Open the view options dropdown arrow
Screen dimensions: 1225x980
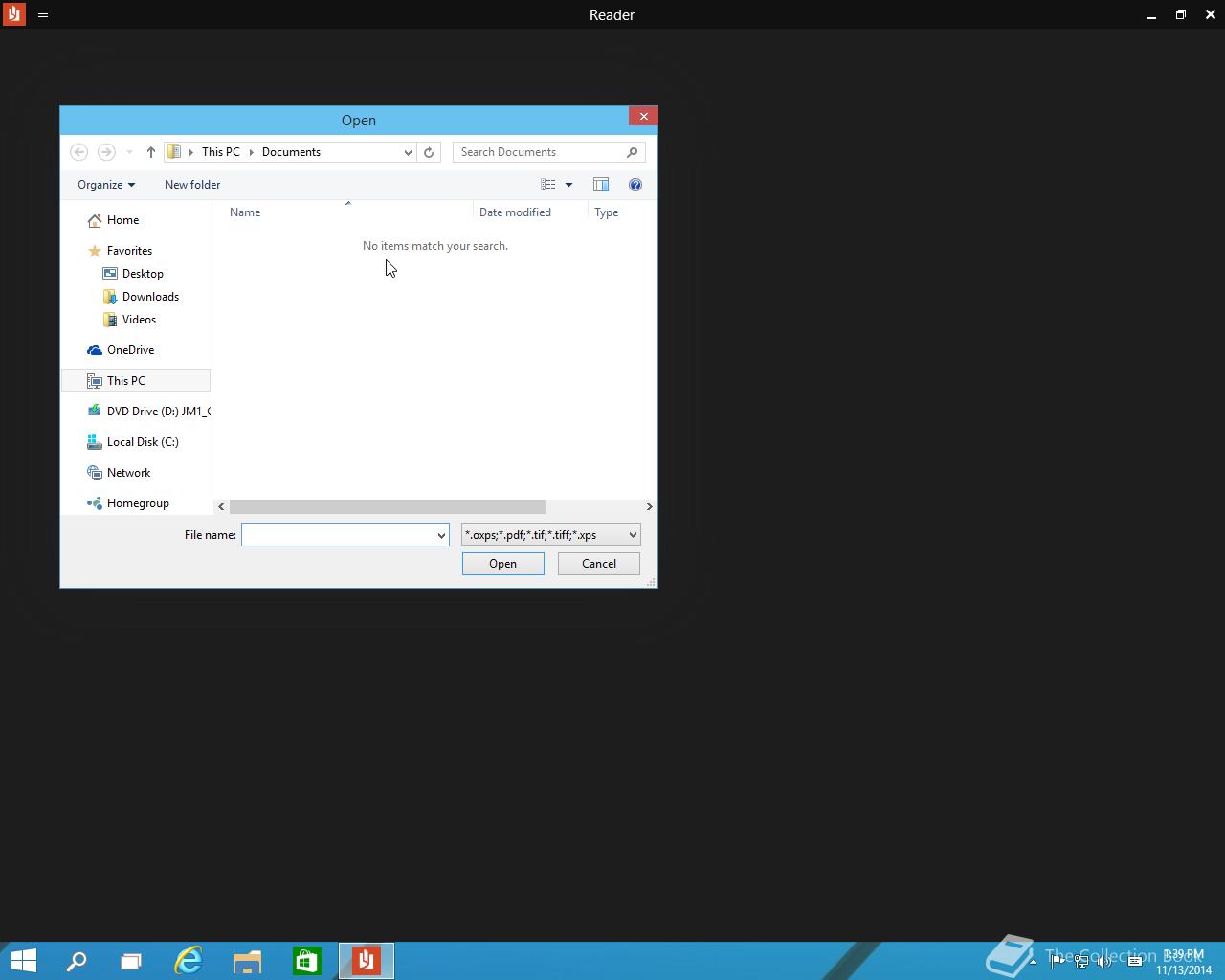pyautogui.click(x=568, y=185)
